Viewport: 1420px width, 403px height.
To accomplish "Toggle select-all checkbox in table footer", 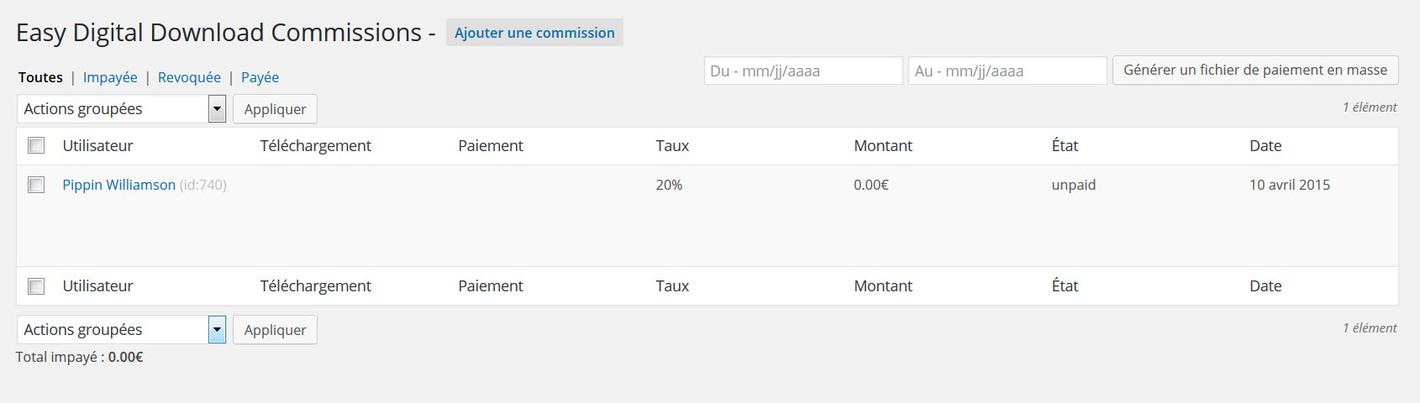I will coord(36,286).
